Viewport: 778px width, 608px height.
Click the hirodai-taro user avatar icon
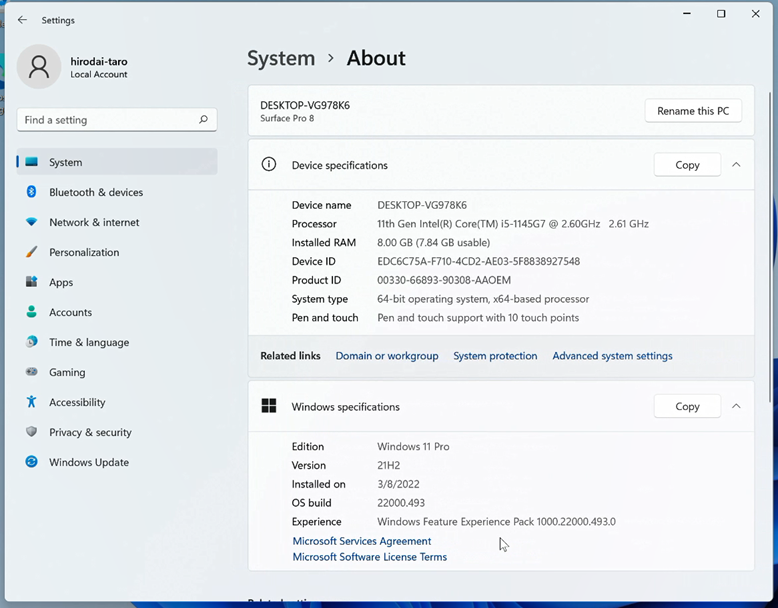(x=39, y=67)
